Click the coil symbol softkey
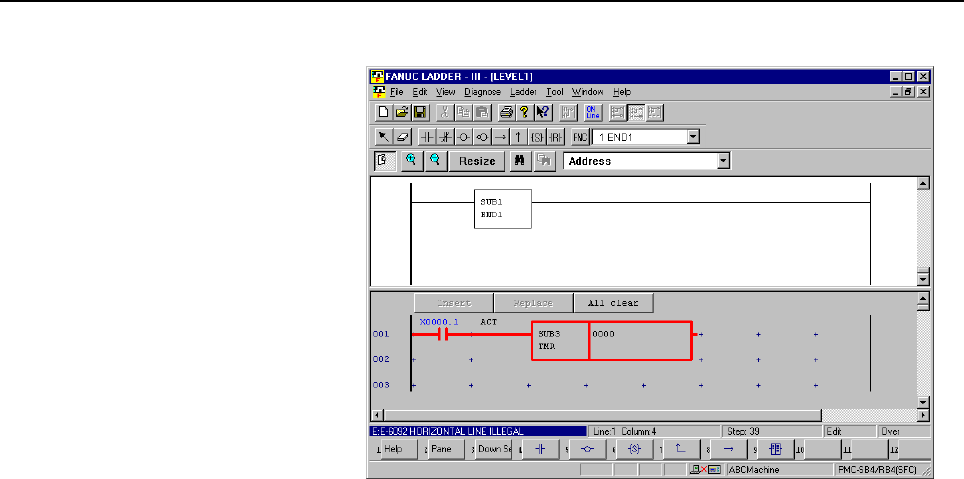This screenshot has width=964, height=479. 588,449
